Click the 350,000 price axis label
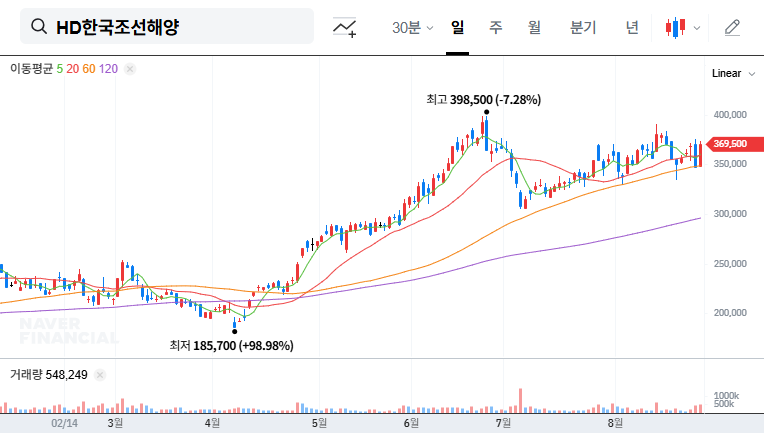This screenshot has width=764, height=433. (x=730, y=164)
